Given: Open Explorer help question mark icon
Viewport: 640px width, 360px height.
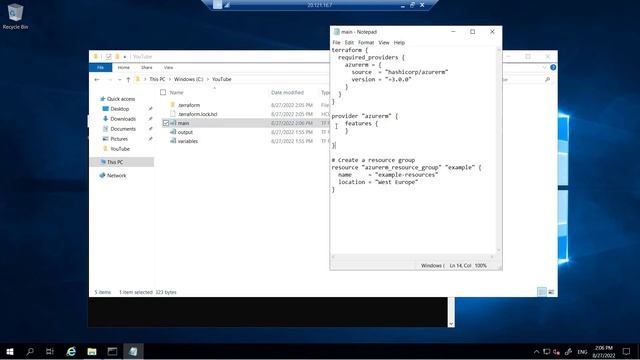Looking at the screenshot, I should point(553,67).
